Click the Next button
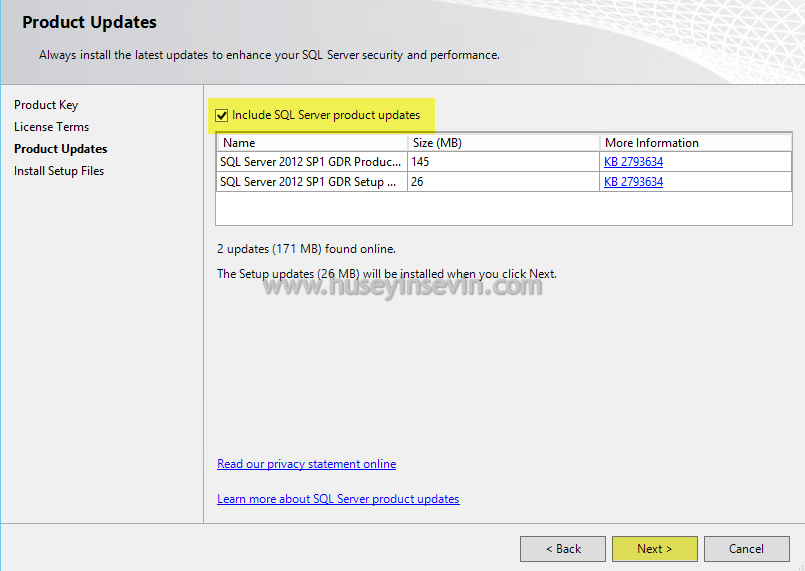The height and width of the screenshot is (571, 805). 655,549
